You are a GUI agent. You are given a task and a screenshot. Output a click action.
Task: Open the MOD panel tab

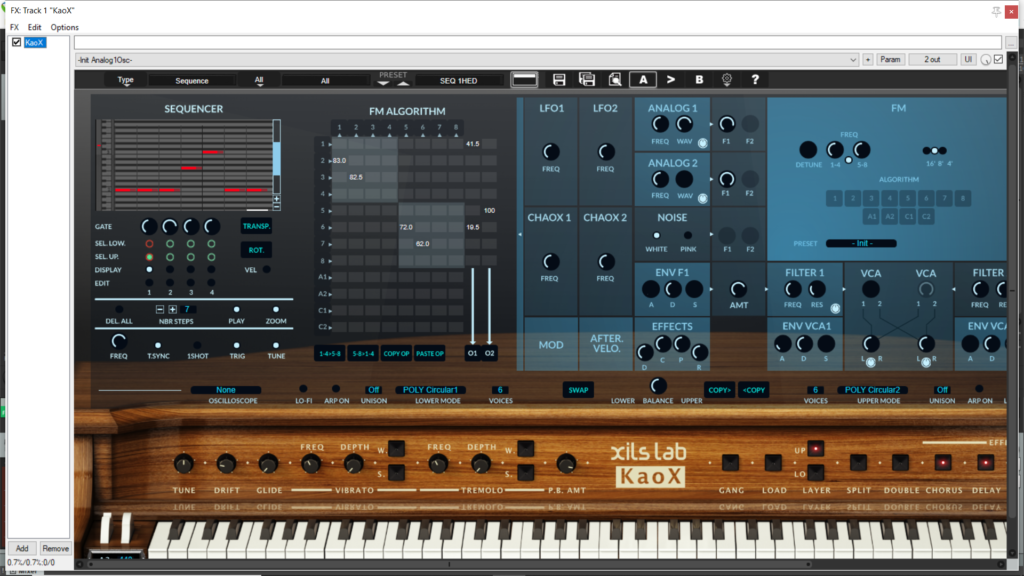coord(551,345)
